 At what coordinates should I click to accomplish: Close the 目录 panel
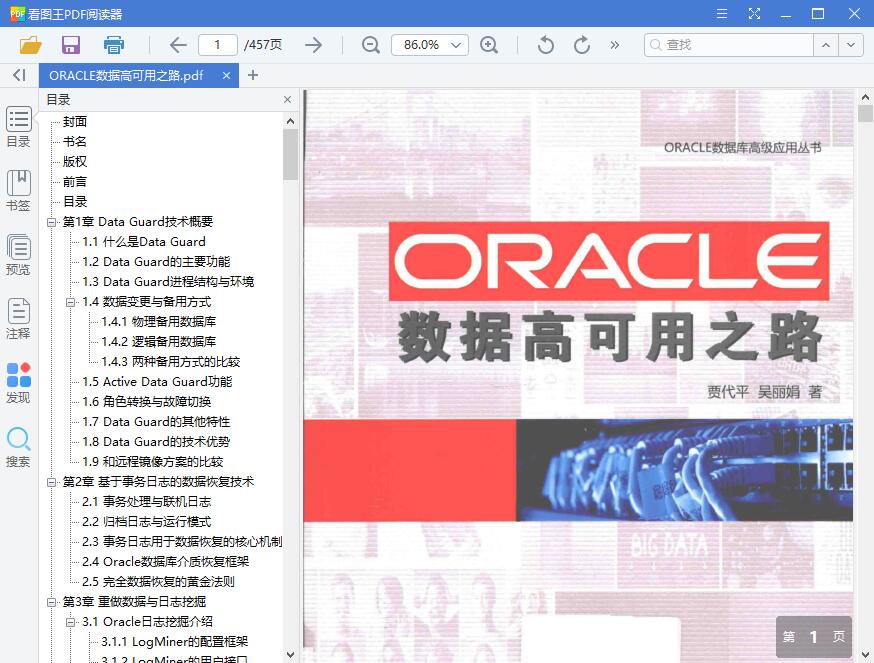coord(287,99)
